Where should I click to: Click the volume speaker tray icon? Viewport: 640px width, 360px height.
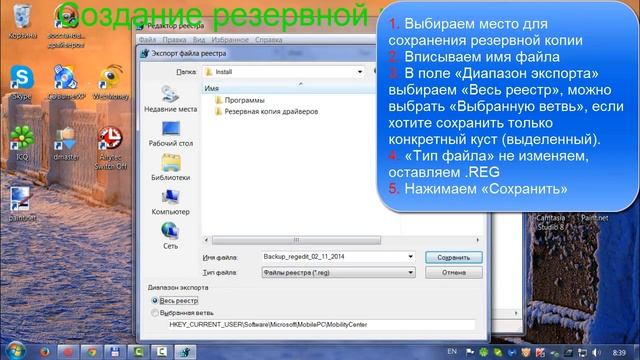pyautogui.click(x=597, y=352)
